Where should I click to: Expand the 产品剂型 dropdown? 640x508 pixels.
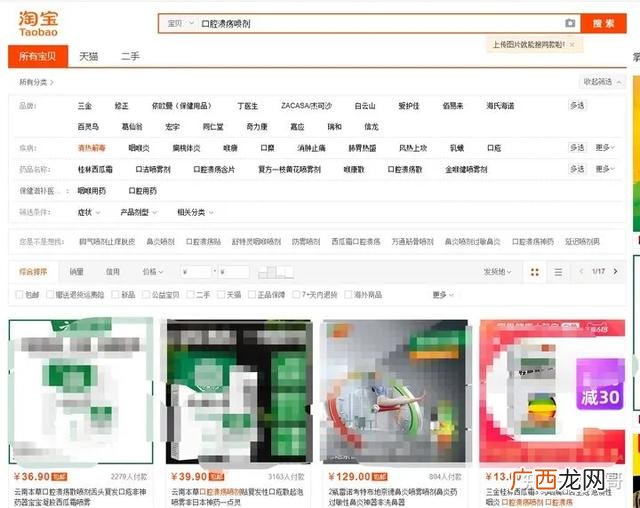pos(138,212)
